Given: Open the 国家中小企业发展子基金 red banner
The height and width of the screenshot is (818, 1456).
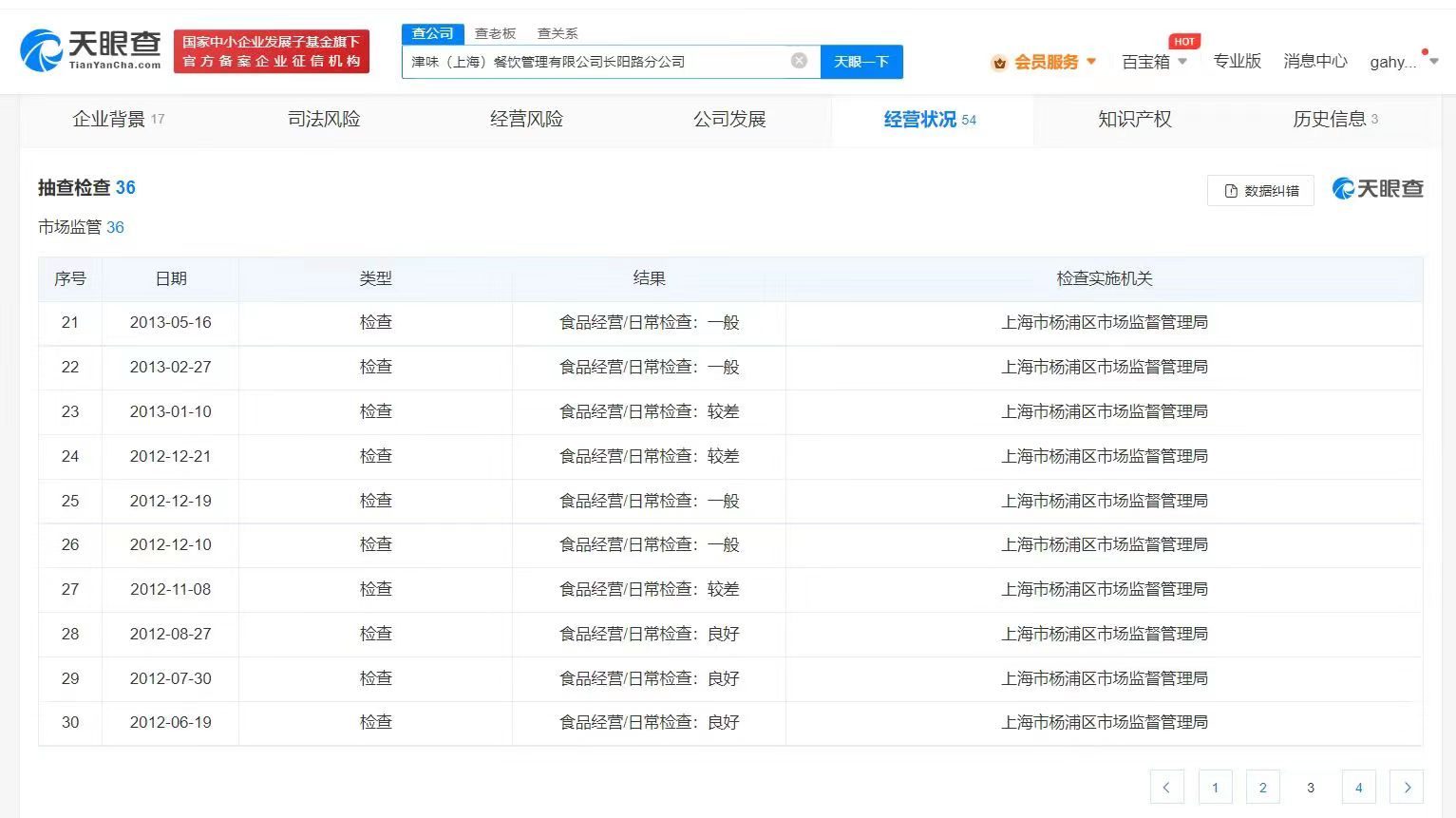Looking at the screenshot, I should coord(272,51).
